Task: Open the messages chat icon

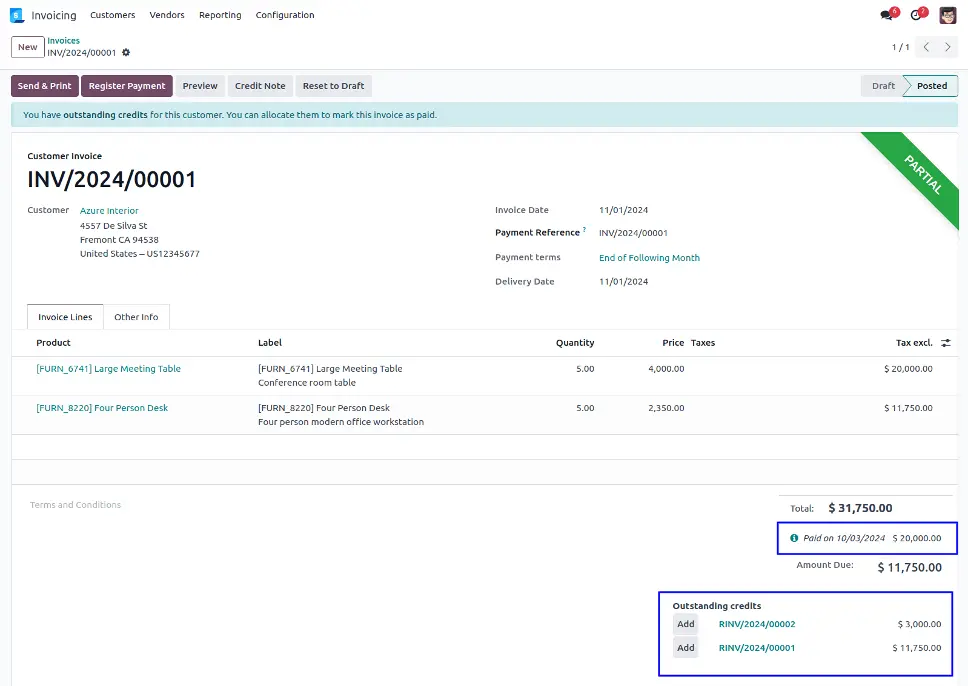Action: tap(886, 15)
